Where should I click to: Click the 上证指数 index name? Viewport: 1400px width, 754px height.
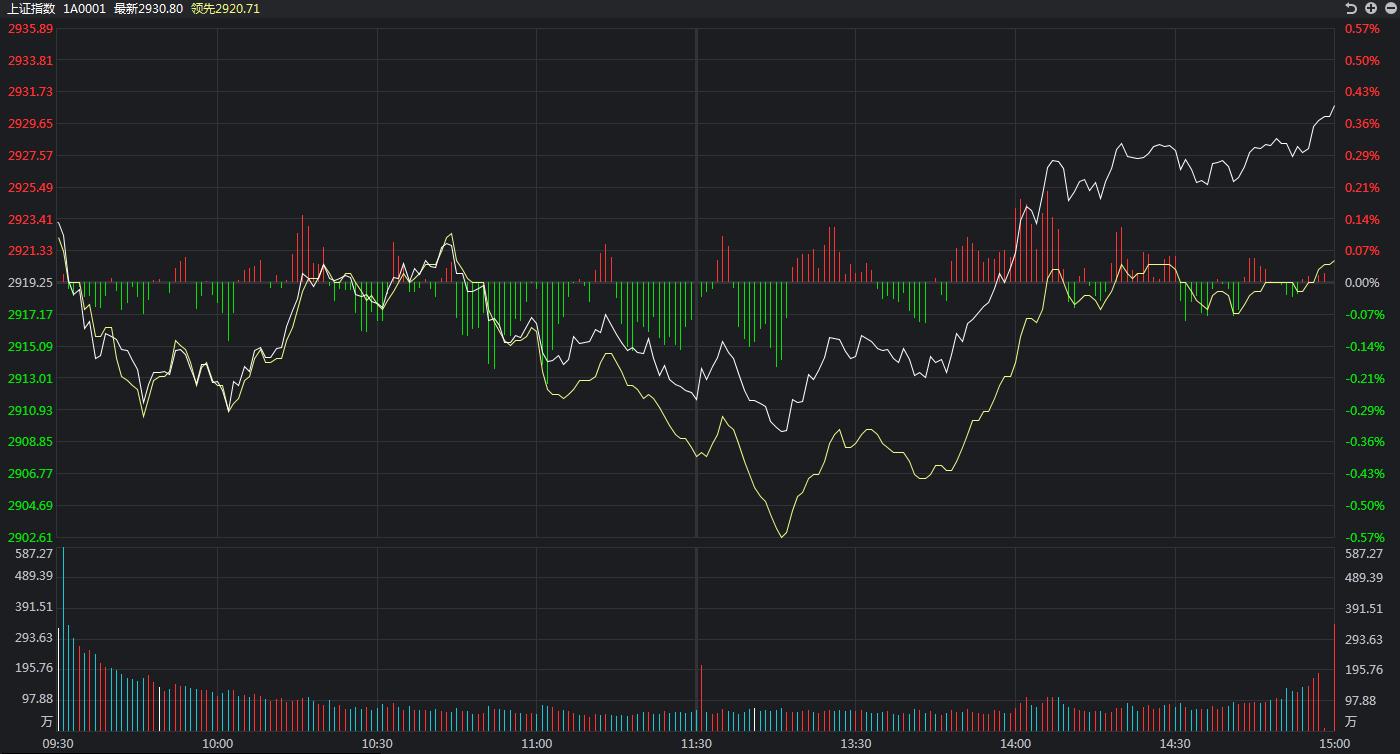click(x=31, y=8)
